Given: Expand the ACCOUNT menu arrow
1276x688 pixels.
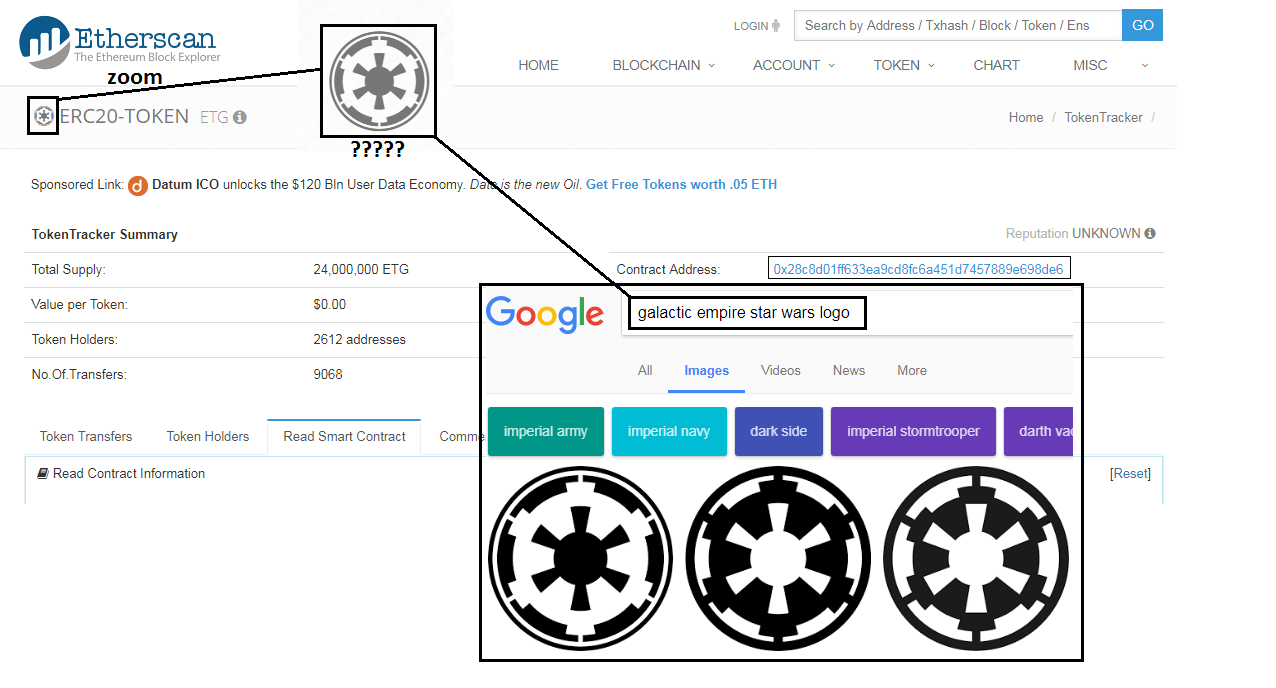Looking at the screenshot, I should coord(831,65).
